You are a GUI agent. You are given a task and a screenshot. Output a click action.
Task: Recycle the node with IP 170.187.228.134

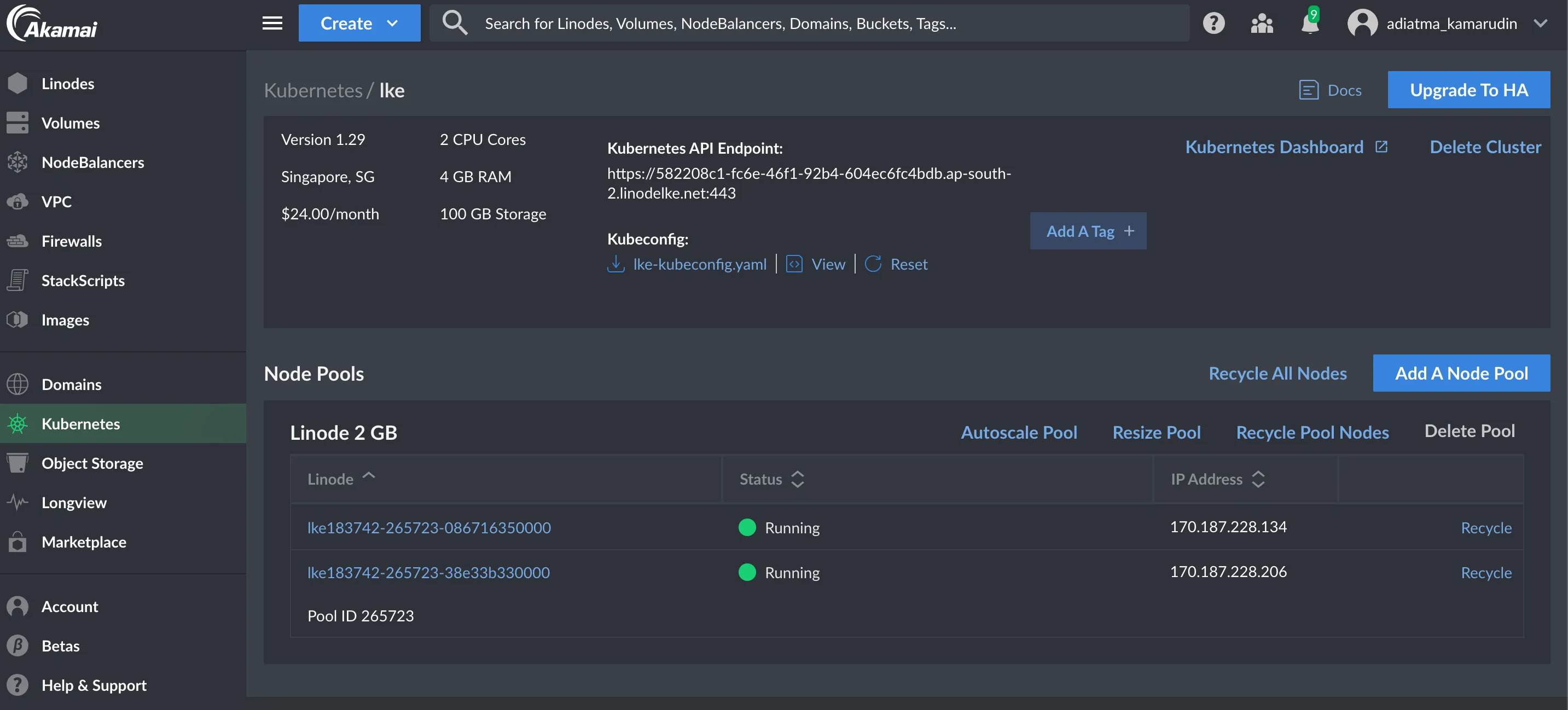pos(1486,527)
